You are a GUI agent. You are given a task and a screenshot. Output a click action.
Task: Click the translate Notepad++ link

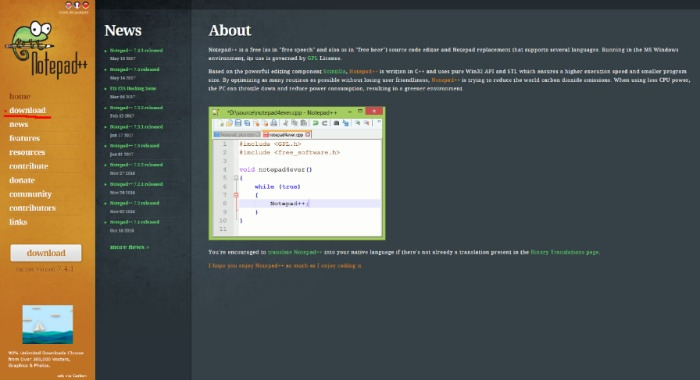(x=295, y=252)
